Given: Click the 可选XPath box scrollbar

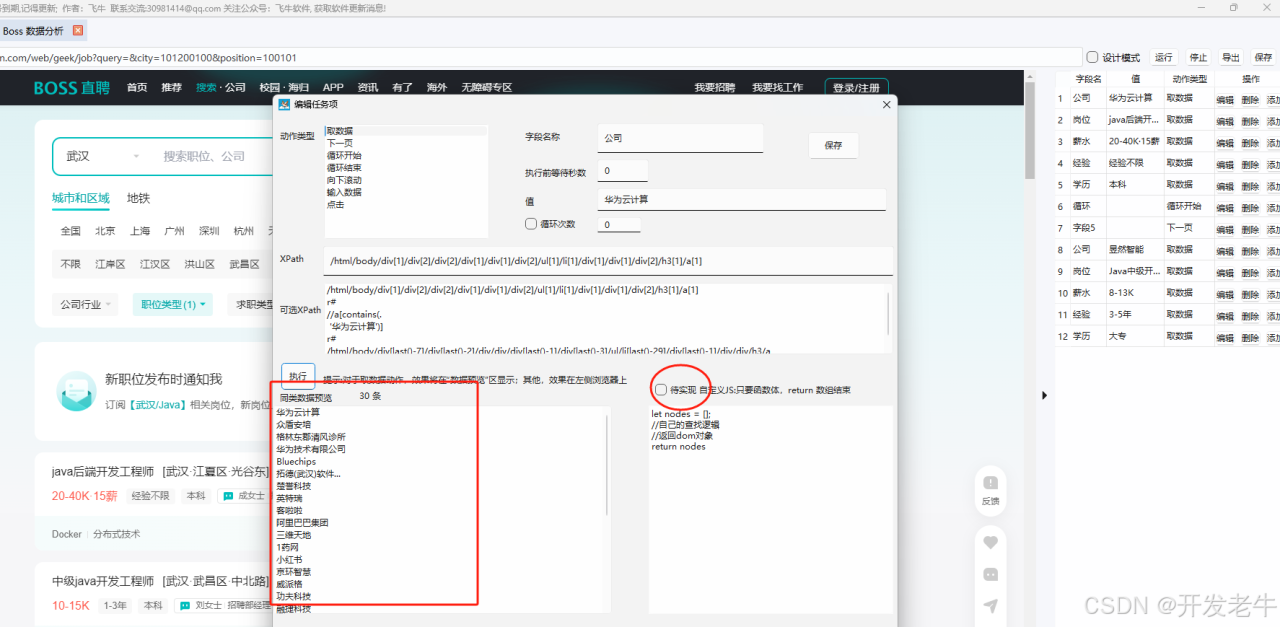Looking at the screenshot, I should 887,312.
